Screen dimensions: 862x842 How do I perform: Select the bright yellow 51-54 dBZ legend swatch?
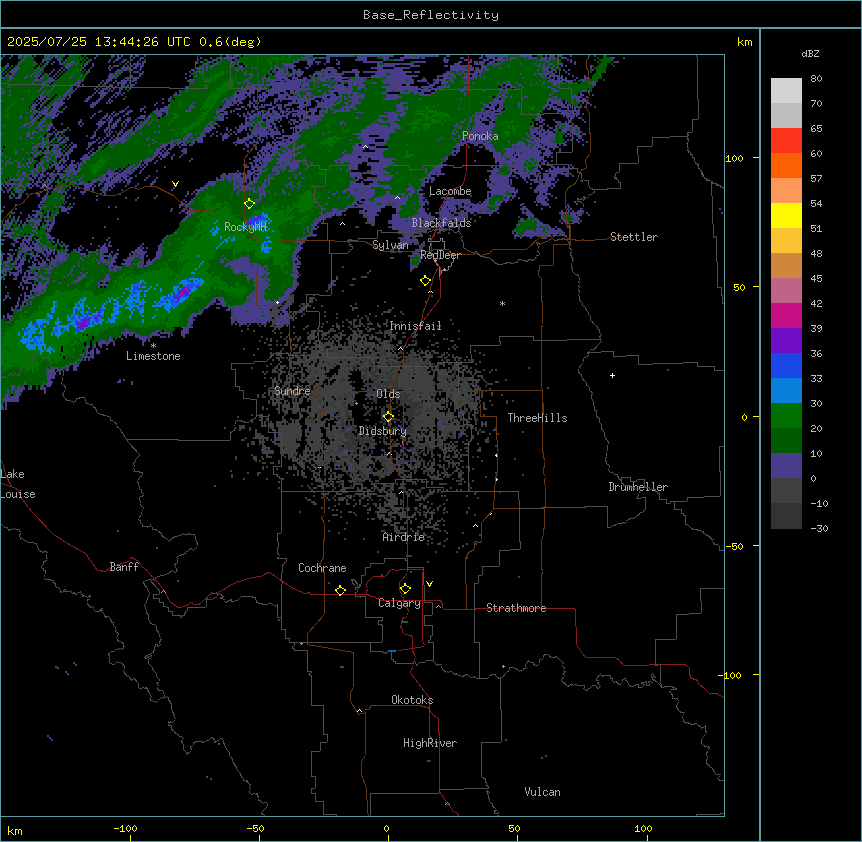786,215
